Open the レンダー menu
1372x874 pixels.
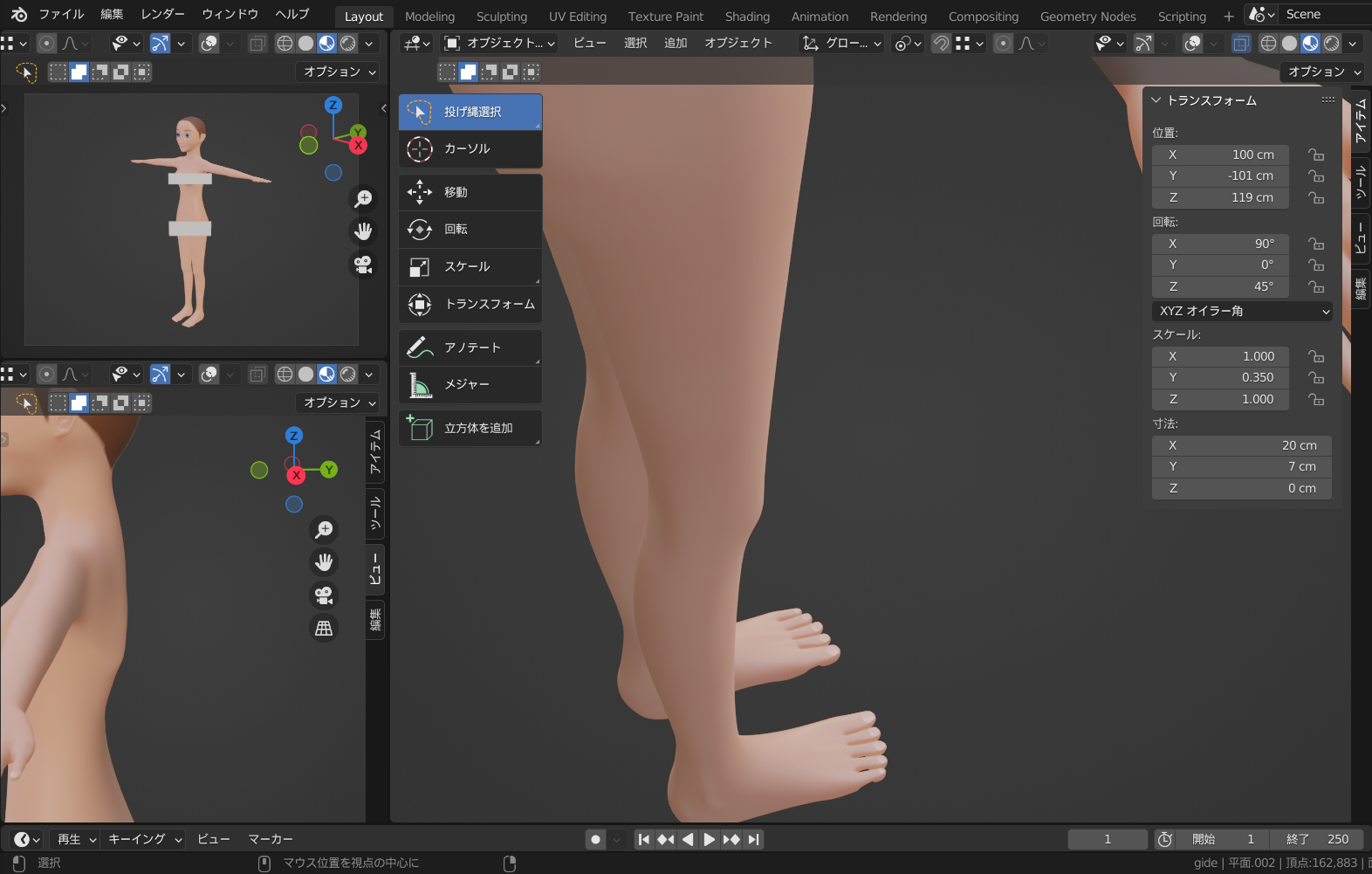[162, 14]
